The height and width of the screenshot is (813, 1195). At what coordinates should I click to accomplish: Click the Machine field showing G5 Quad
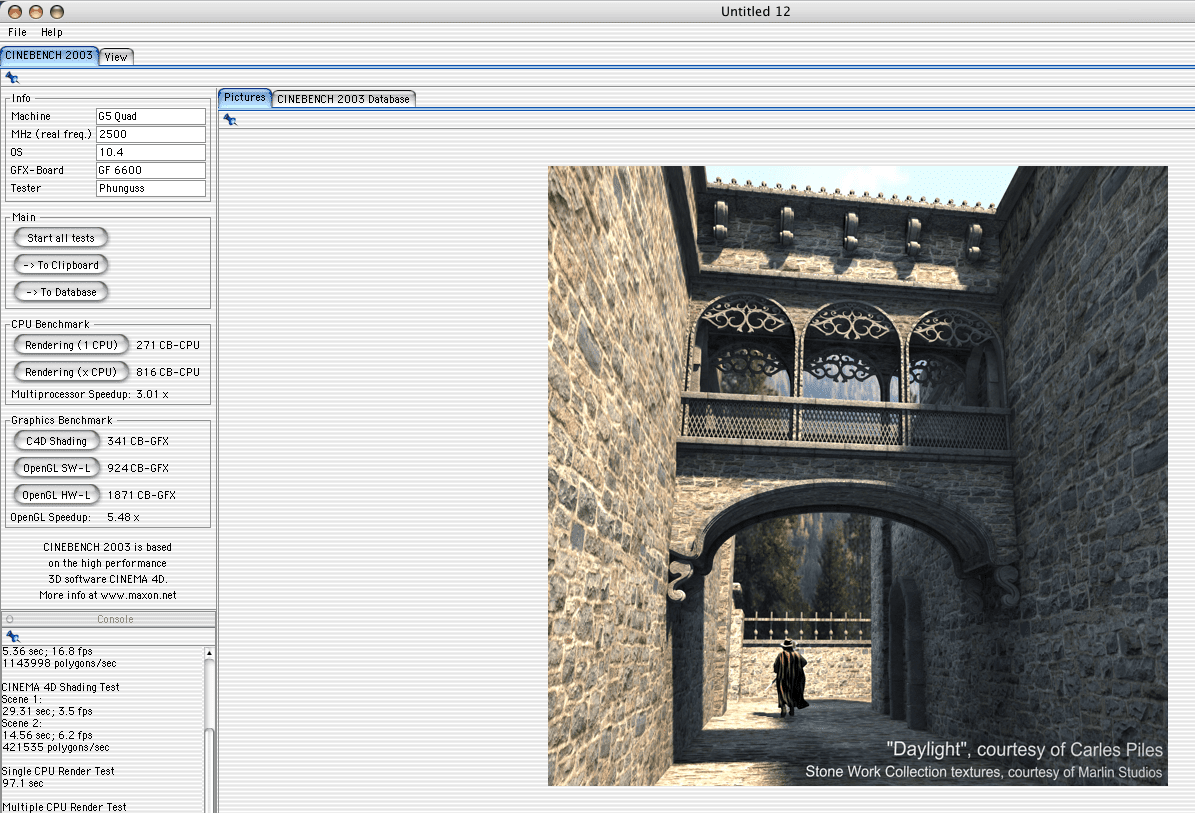pyautogui.click(x=150, y=116)
